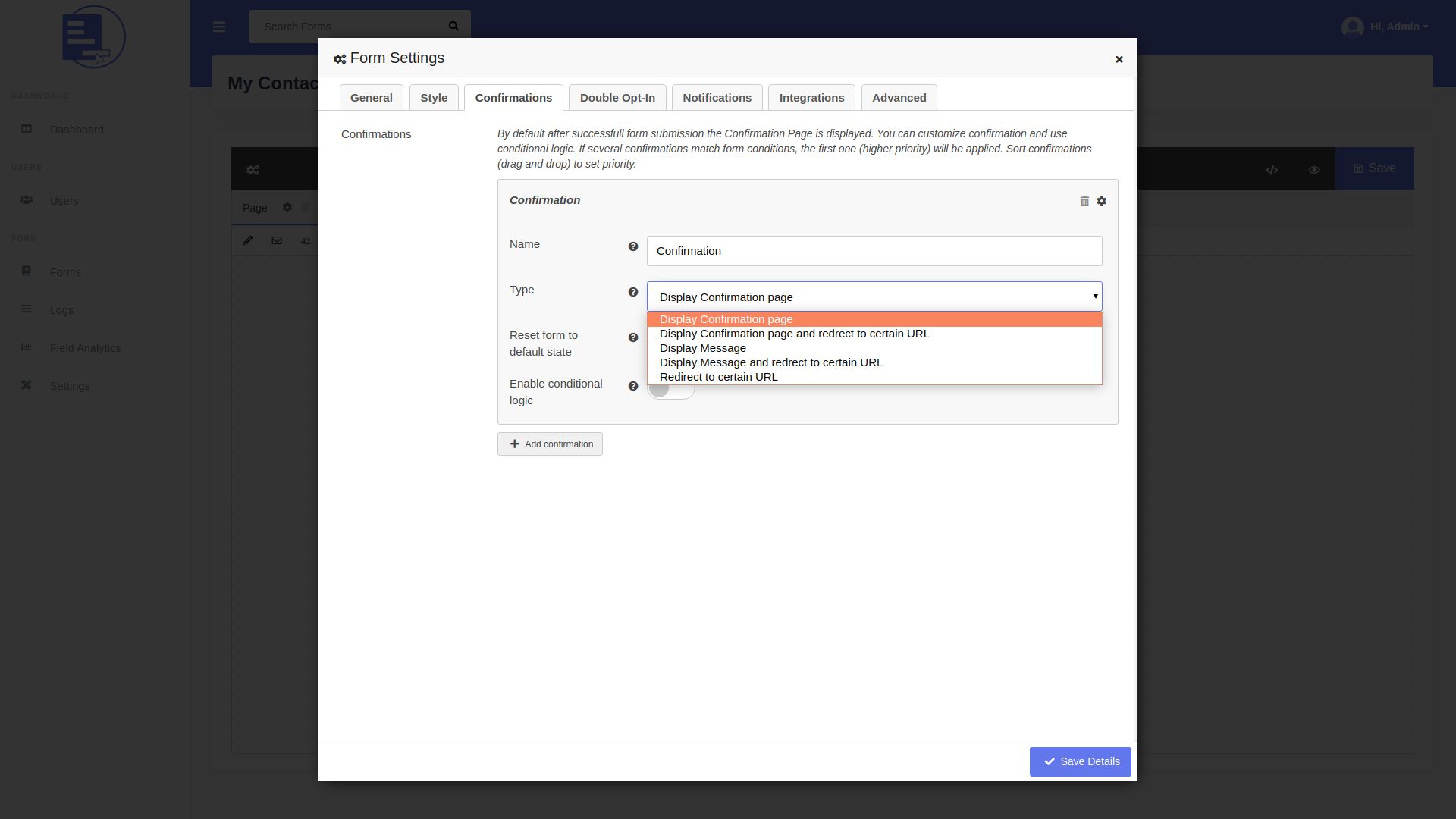Click the confirmation Name input field

874,251
